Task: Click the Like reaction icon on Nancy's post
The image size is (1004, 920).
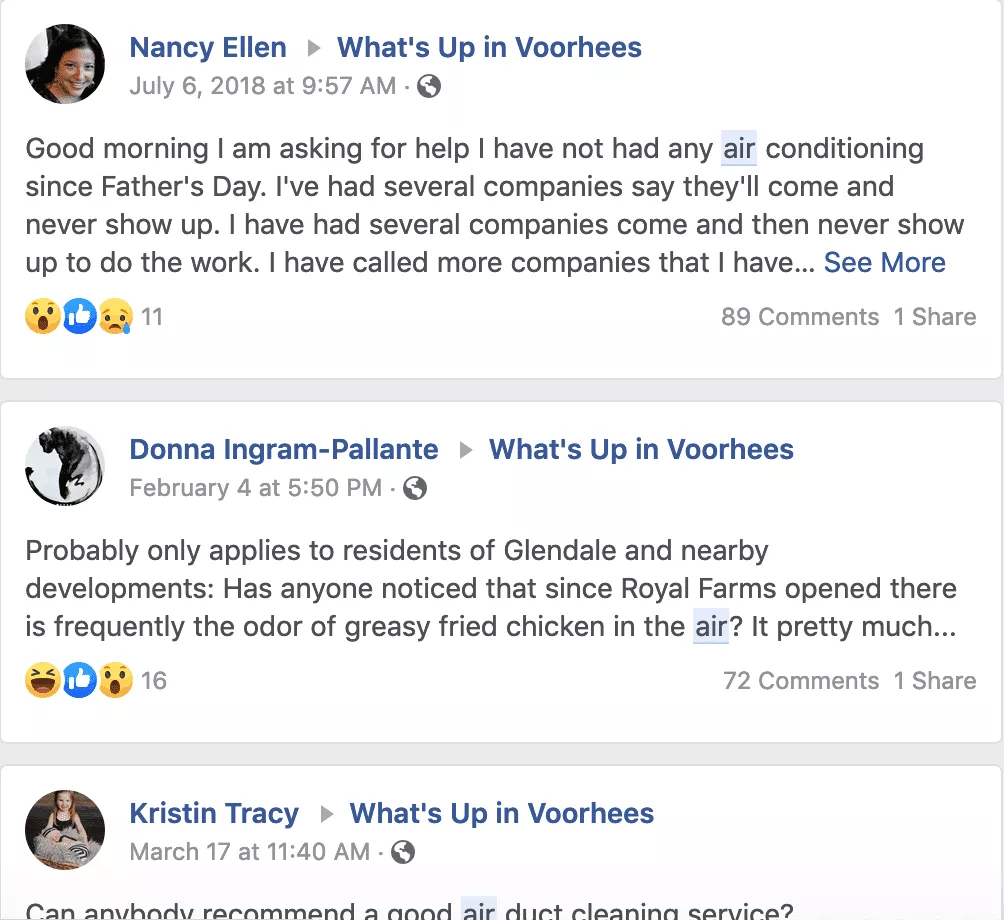Action: [80, 317]
